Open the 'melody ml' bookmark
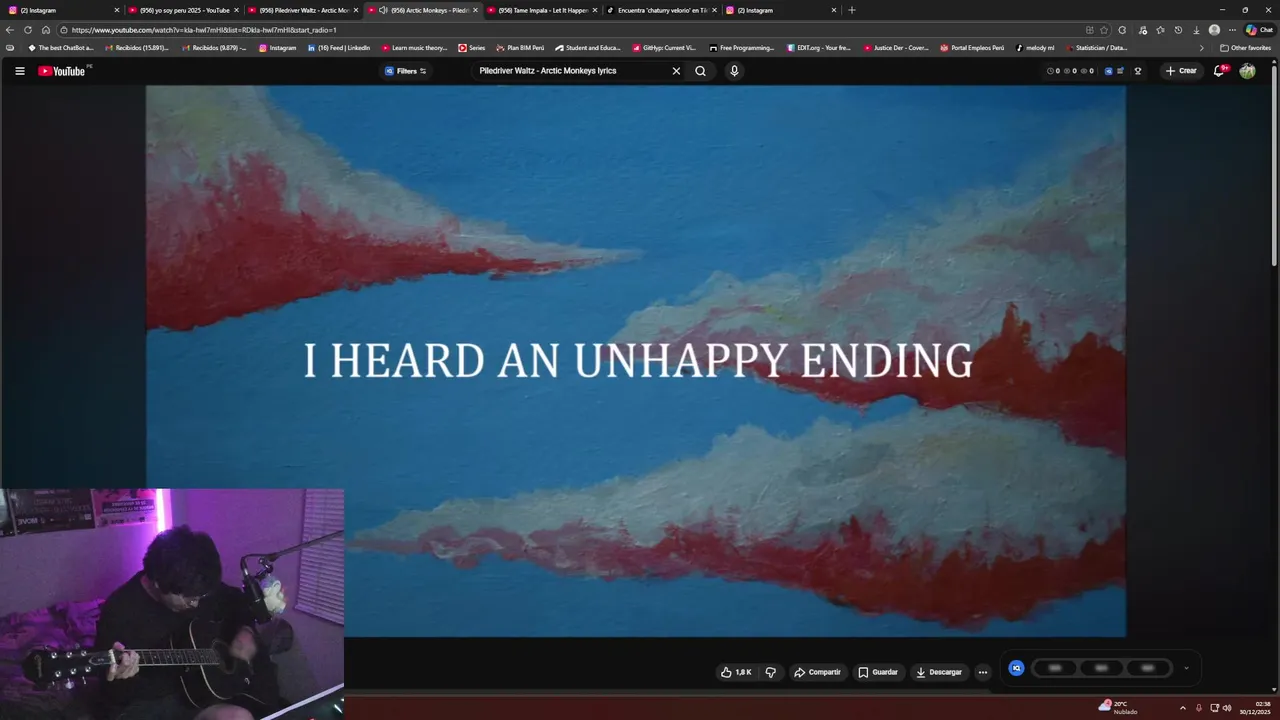This screenshot has height=720, width=1280. coord(1035,48)
